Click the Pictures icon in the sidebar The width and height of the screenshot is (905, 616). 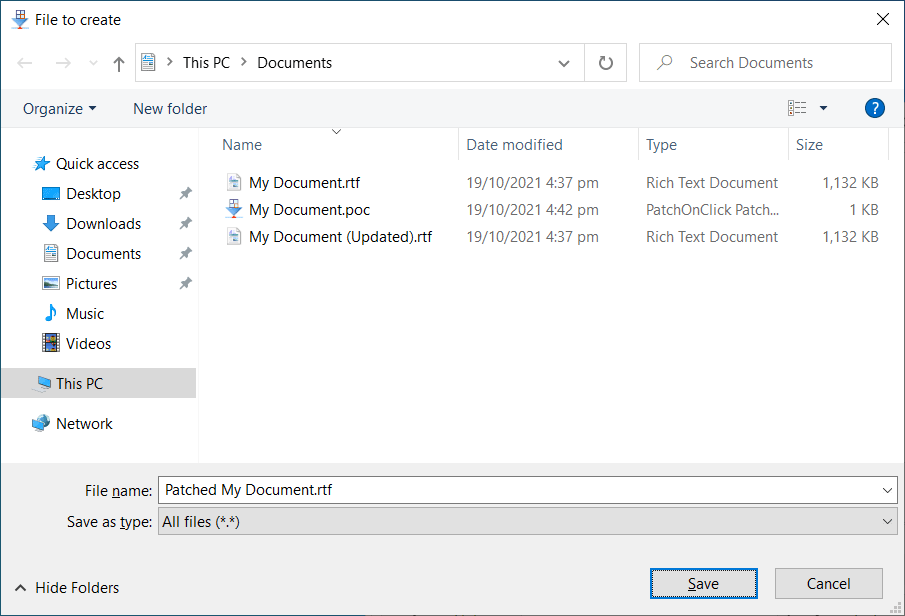(x=51, y=283)
